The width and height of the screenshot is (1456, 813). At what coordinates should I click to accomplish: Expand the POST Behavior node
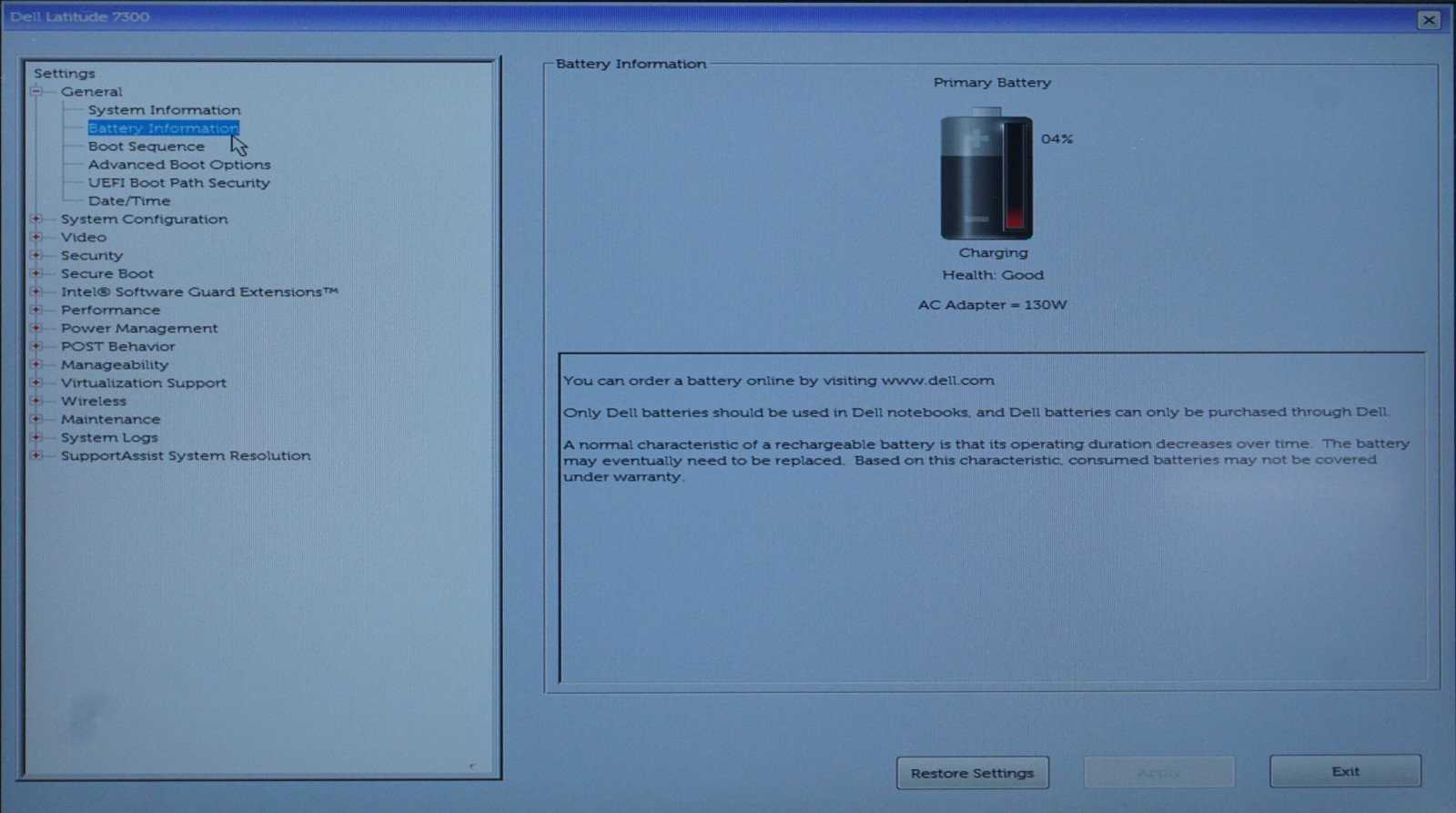[36, 346]
